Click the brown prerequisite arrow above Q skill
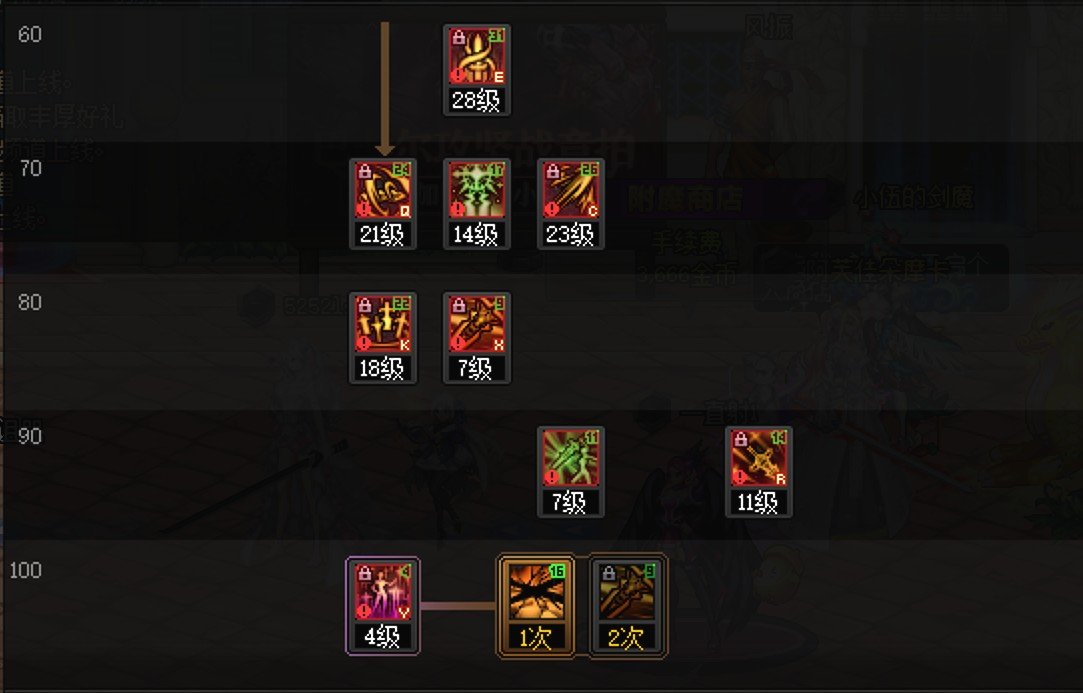This screenshot has height=693, width=1083. coord(385,88)
